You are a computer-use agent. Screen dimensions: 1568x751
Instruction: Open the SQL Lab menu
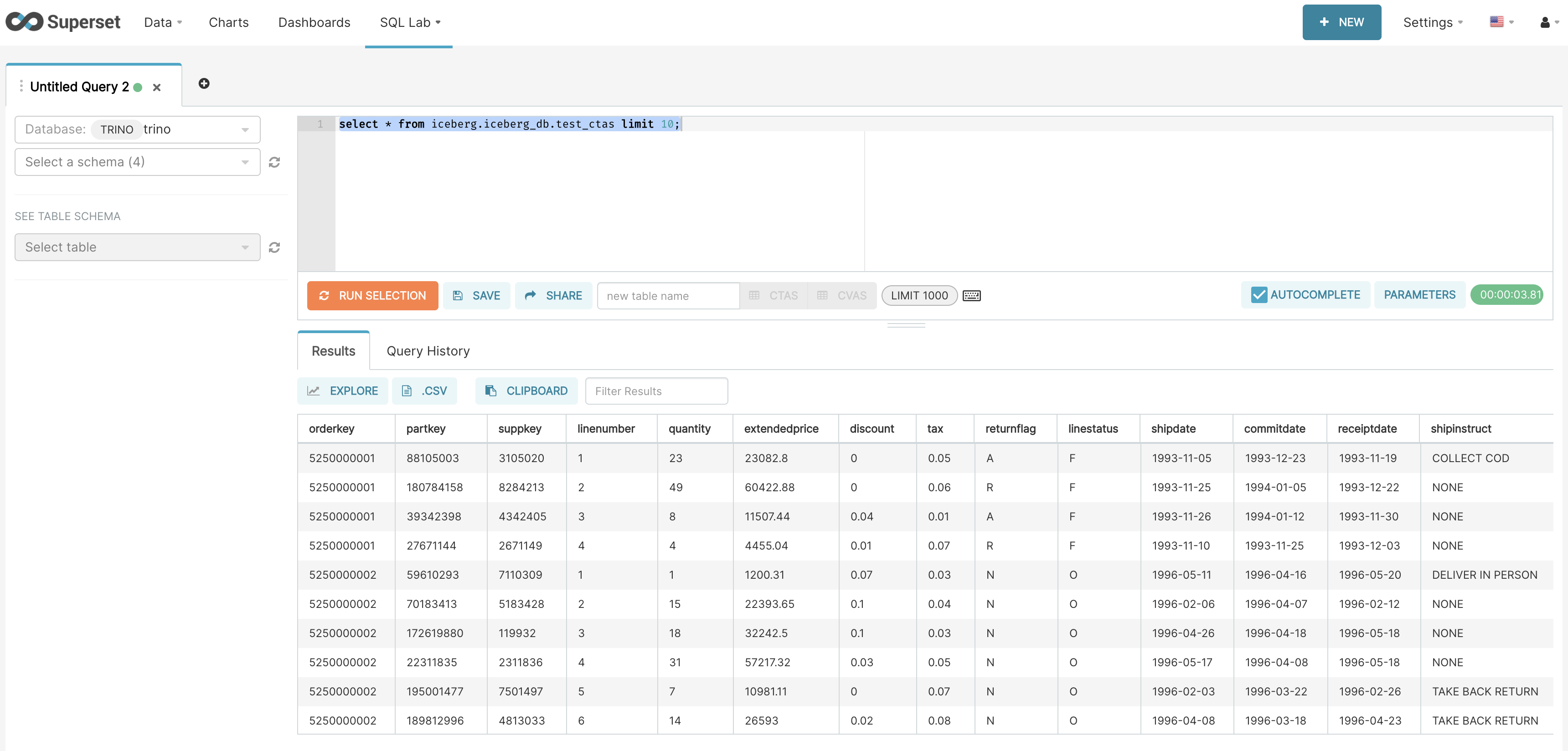click(x=409, y=22)
